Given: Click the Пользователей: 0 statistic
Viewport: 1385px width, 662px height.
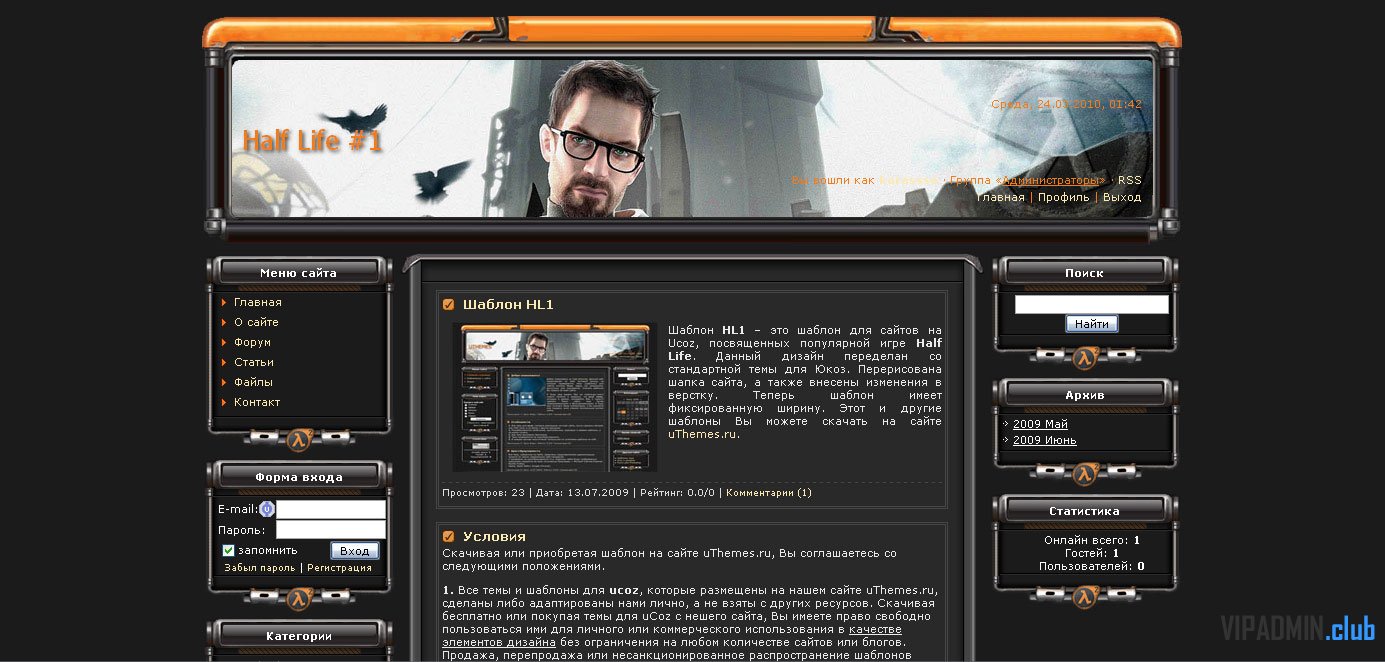Looking at the screenshot, I should click(x=1092, y=566).
